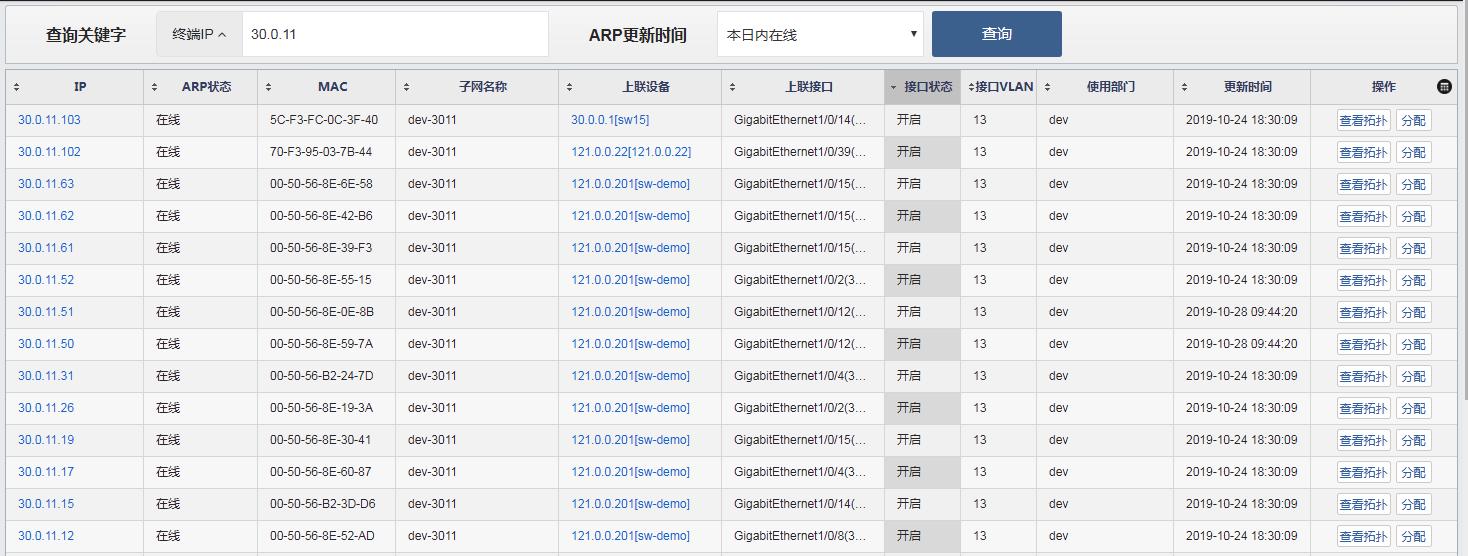Toggle sort on 接口状态 column header
The image size is (1468, 556).
point(922,87)
